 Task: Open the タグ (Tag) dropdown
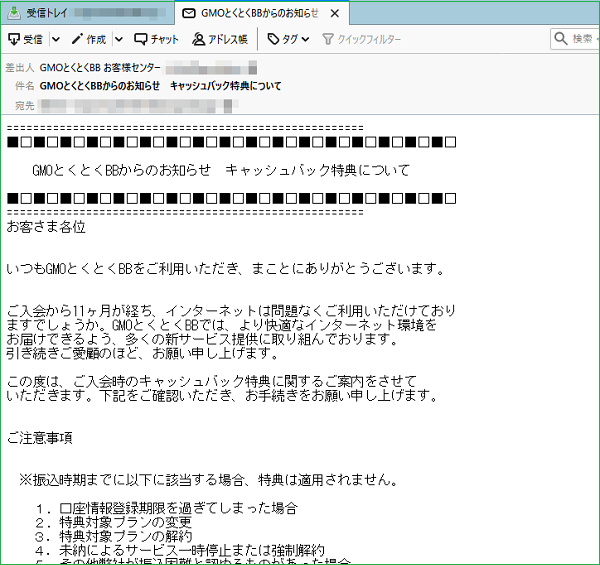tap(288, 39)
